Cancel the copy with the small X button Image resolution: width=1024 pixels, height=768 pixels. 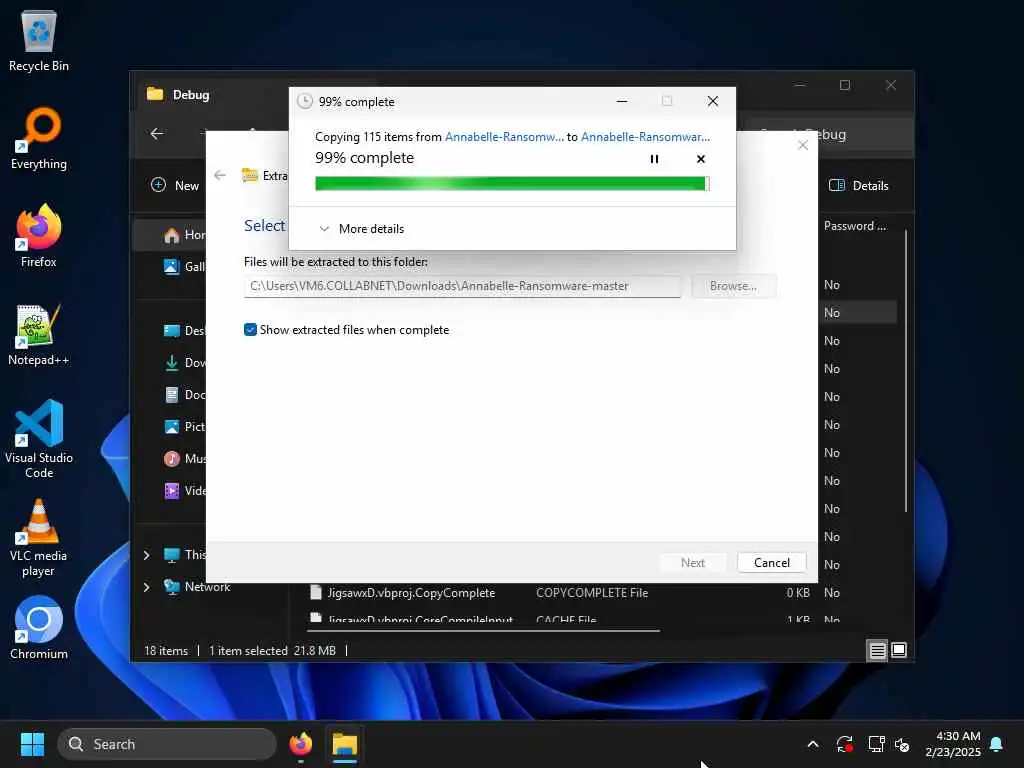[701, 159]
